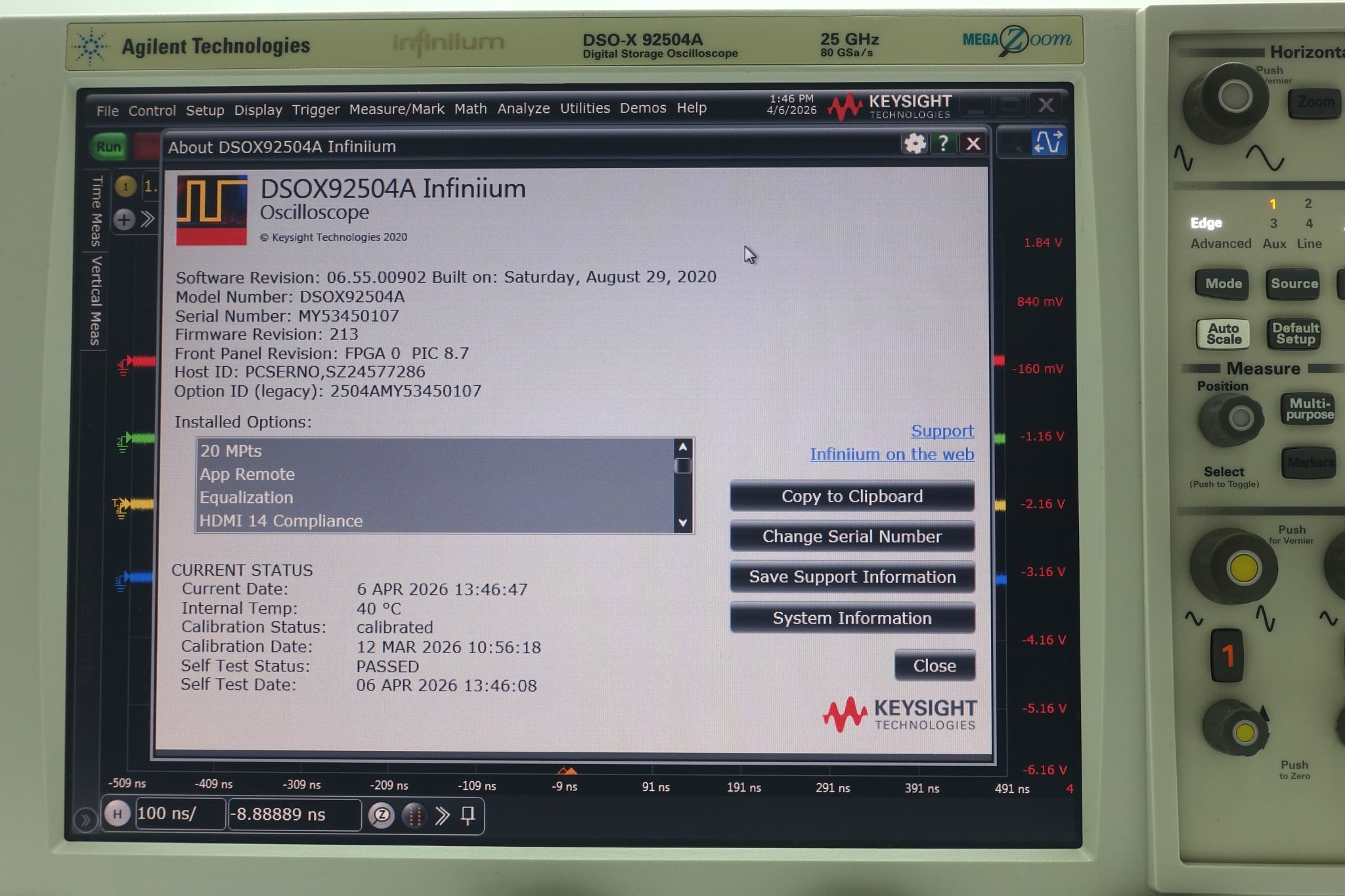Click Serial Number MY53450107 text
Screen dimensions: 1345x896
pyautogui.click(x=287, y=316)
